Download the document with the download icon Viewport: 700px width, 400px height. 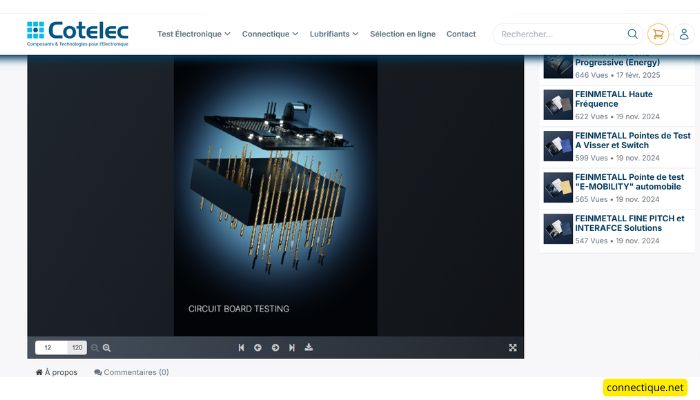pos(309,348)
